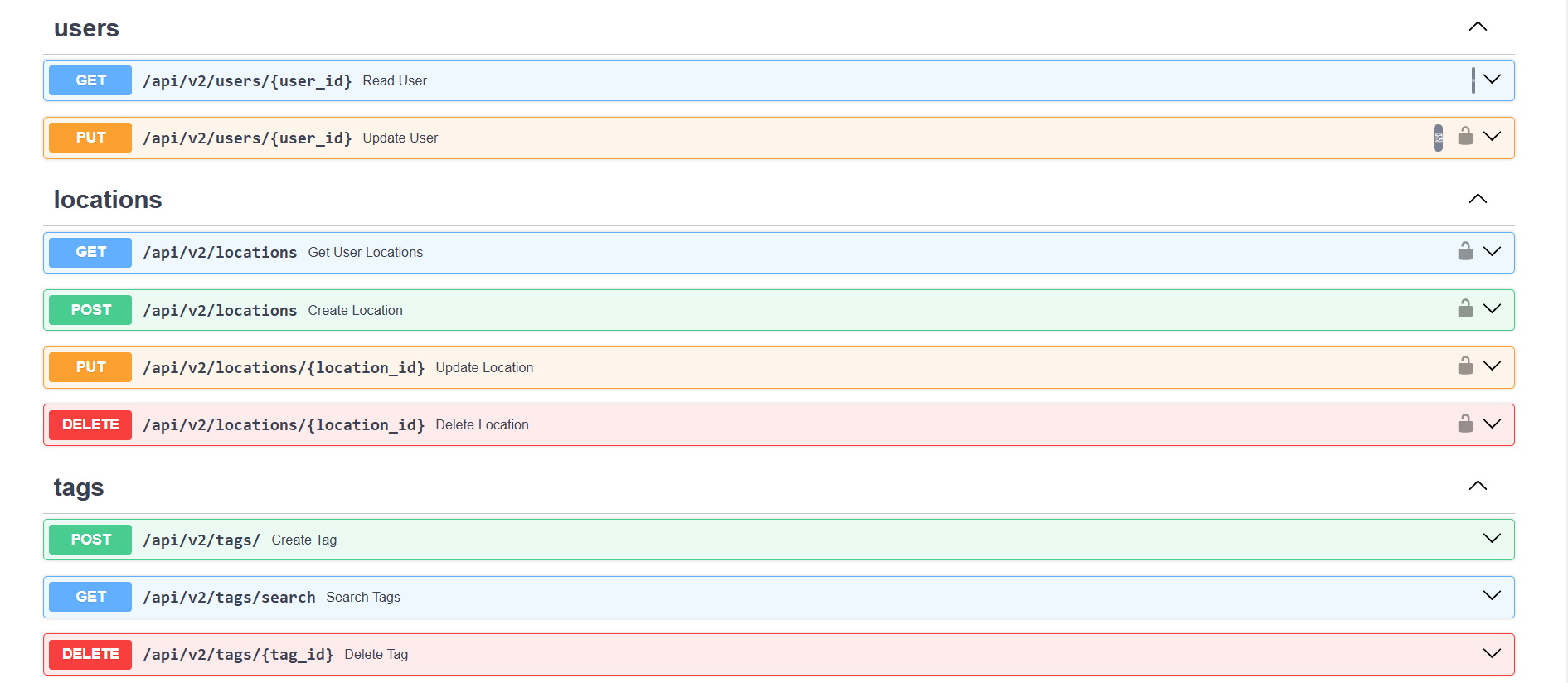Click the PUT badge for Update Location
The image size is (1568, 683).
pyautogui.click(x=90, y=367)
